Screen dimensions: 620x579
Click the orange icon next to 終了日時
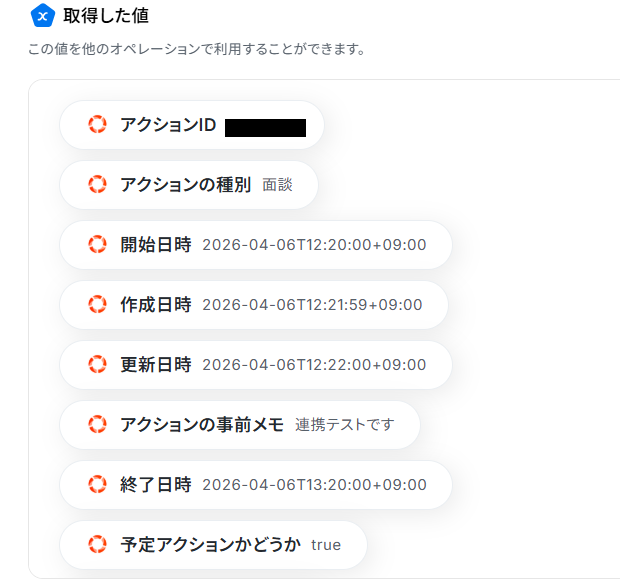(97, 485)
